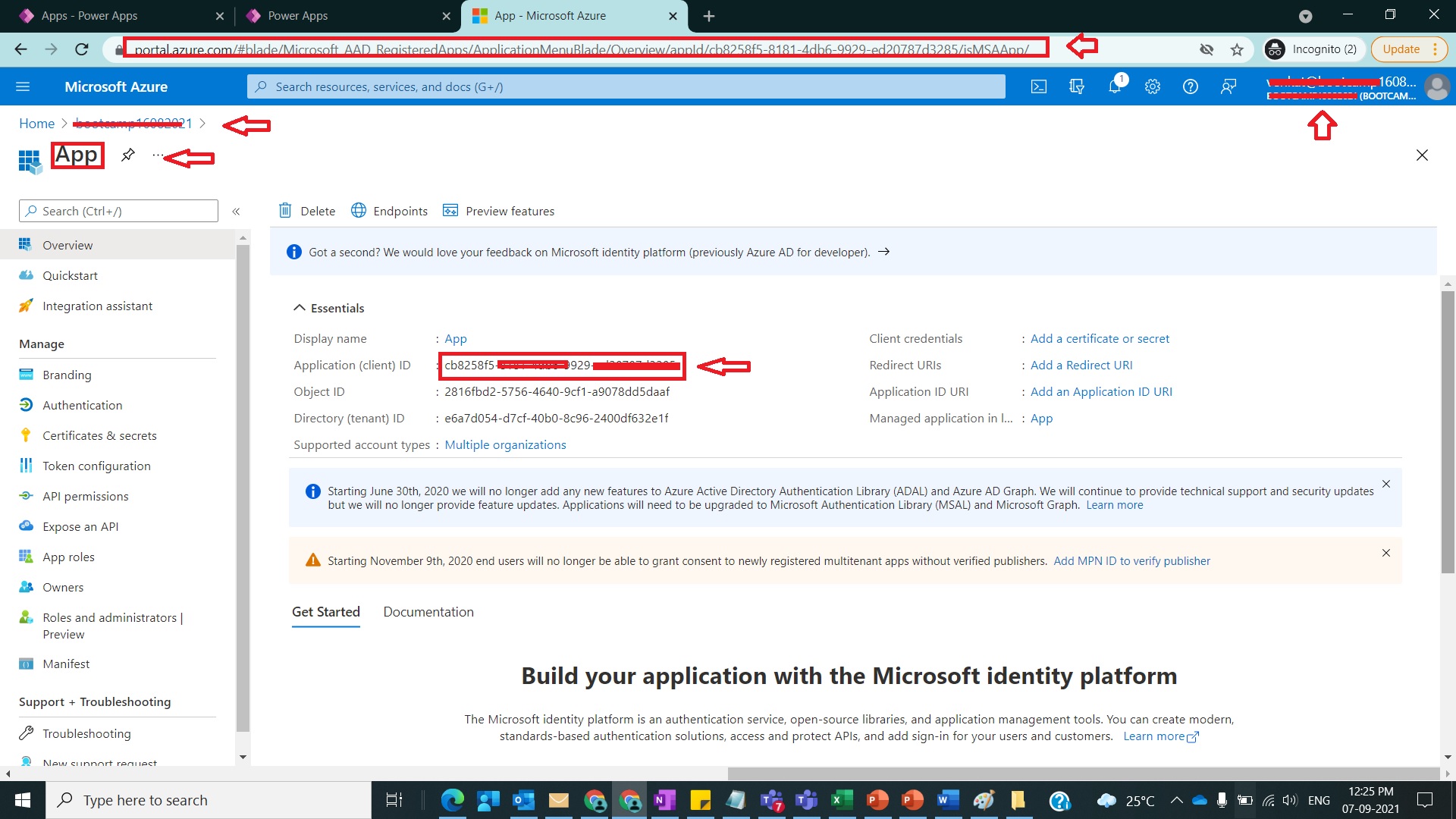Viewport: 1456px width, 819px height.
Task: Click Add a Redirect URI link
Action: point(1081,365)
